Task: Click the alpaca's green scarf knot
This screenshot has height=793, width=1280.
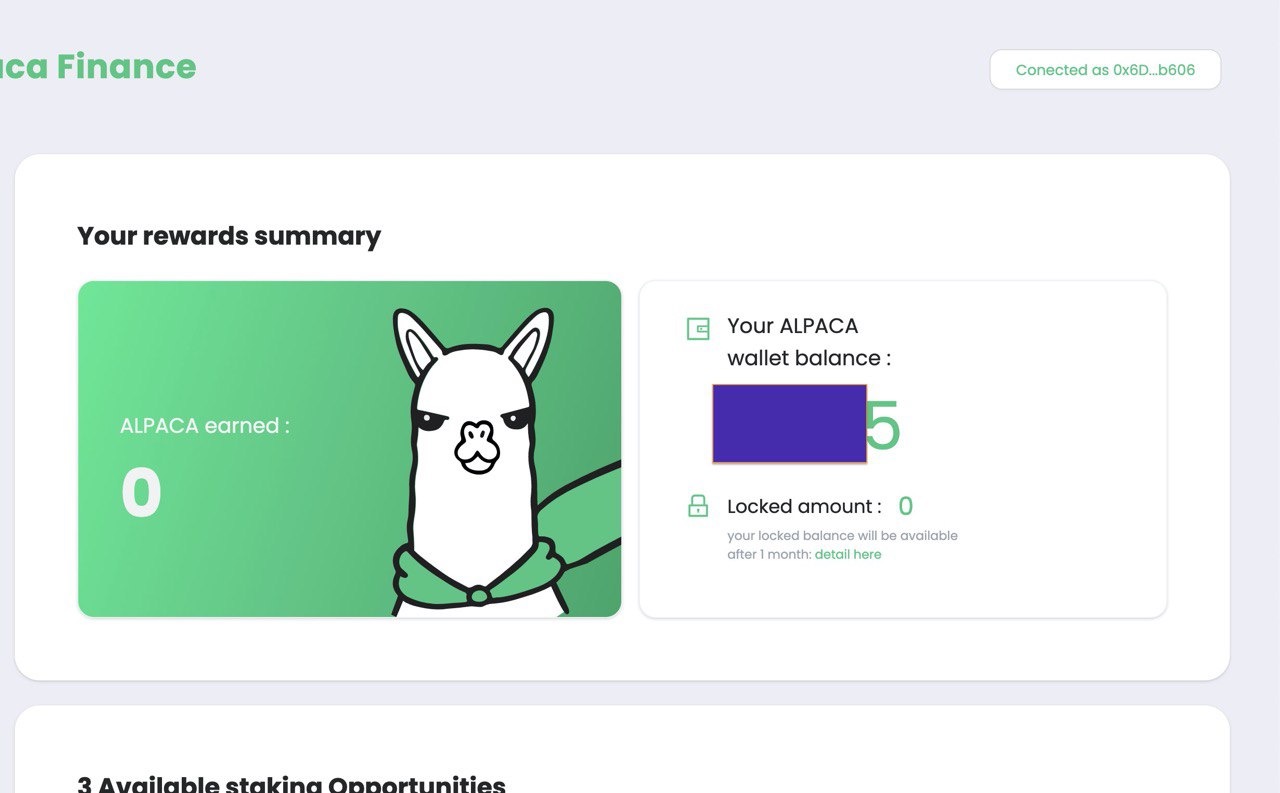Action: point(479,596)
